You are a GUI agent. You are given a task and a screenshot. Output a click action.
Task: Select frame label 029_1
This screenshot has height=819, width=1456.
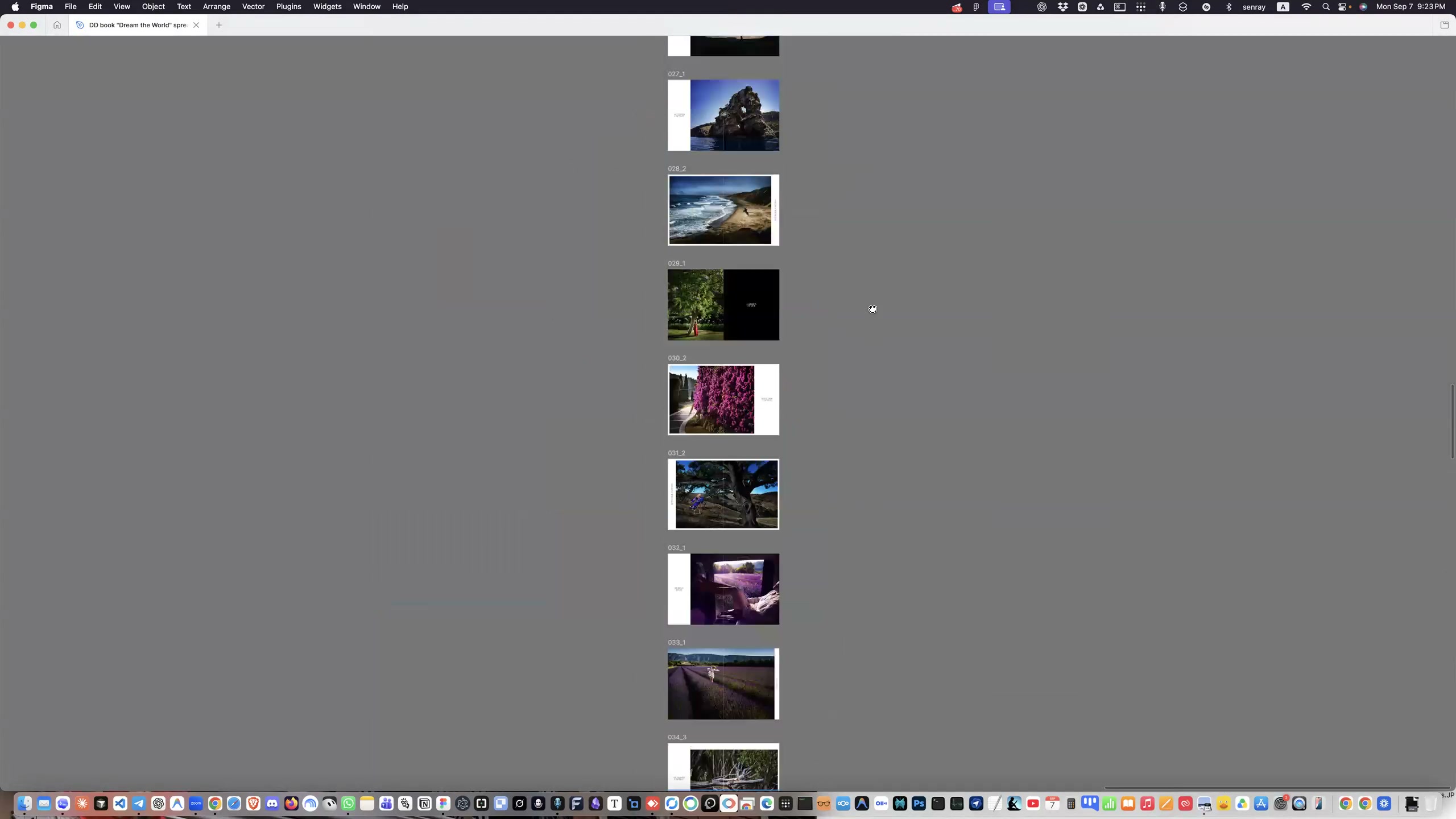pyautogui.click(x=676, y=263)
